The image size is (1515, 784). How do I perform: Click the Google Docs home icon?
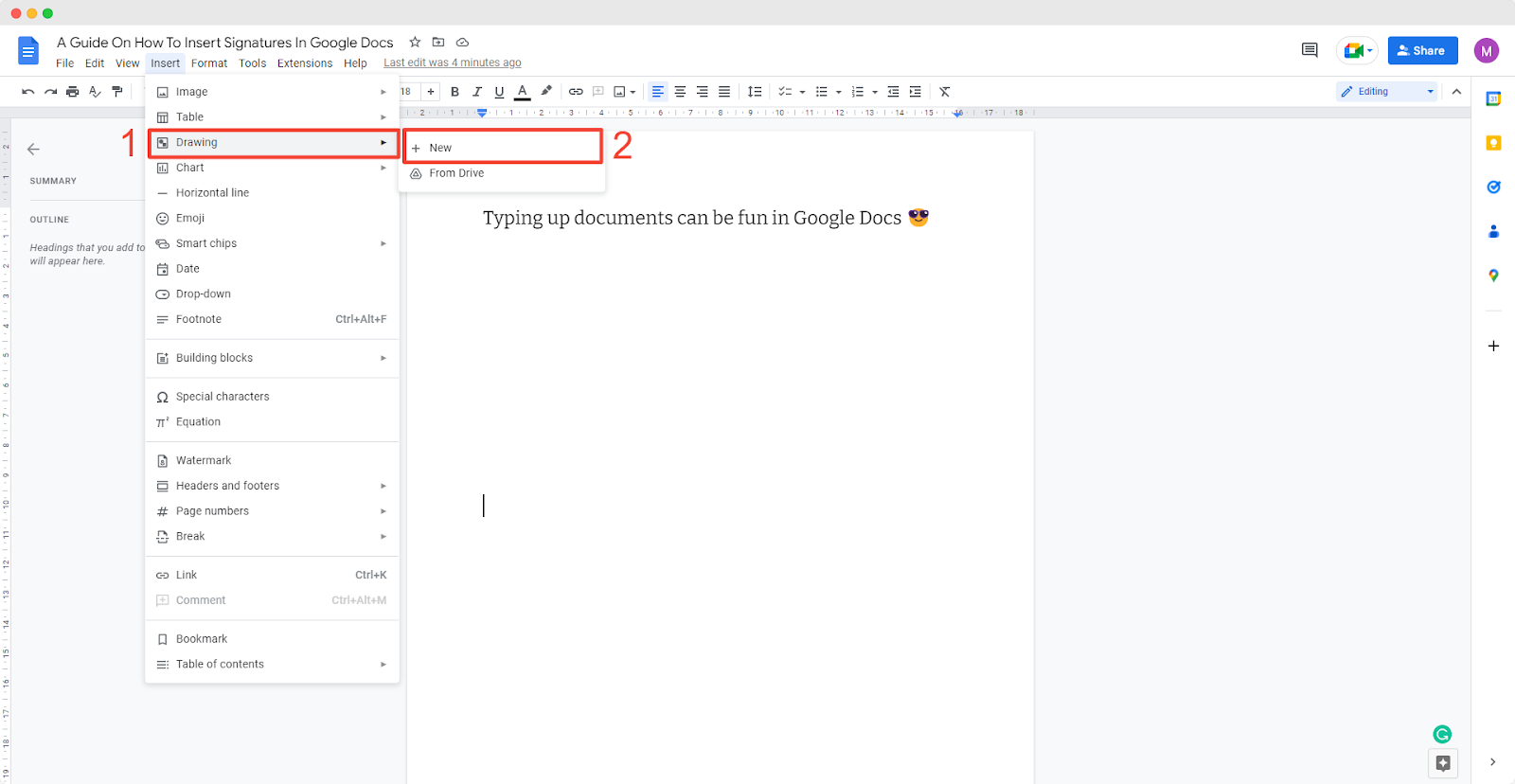coord(28,50)
